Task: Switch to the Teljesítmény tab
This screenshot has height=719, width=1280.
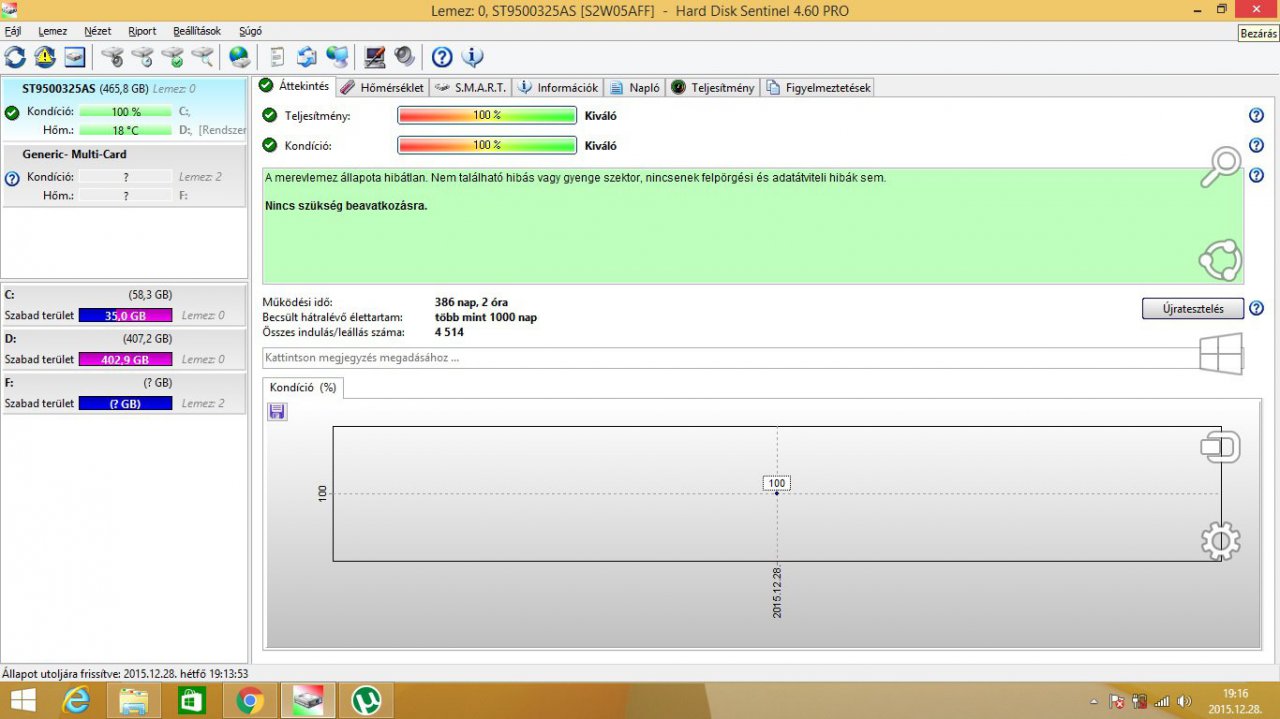Action: pyautogui.click(x=713, y=88)
